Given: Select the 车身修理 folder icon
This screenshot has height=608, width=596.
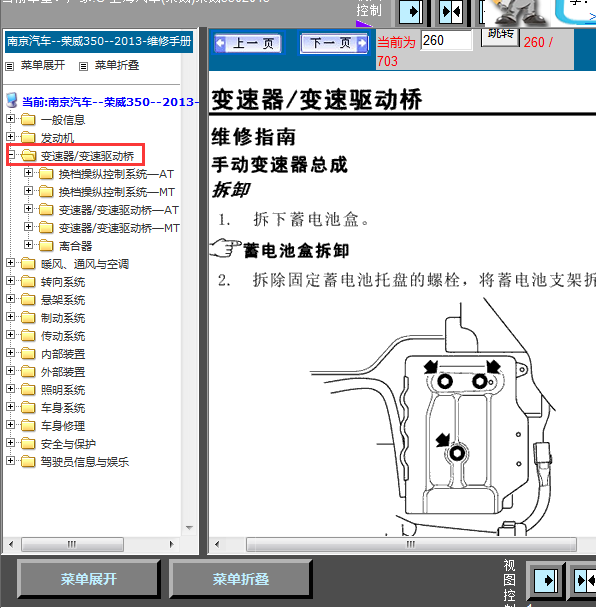Looking at the screenshot, I should (28, 425).
